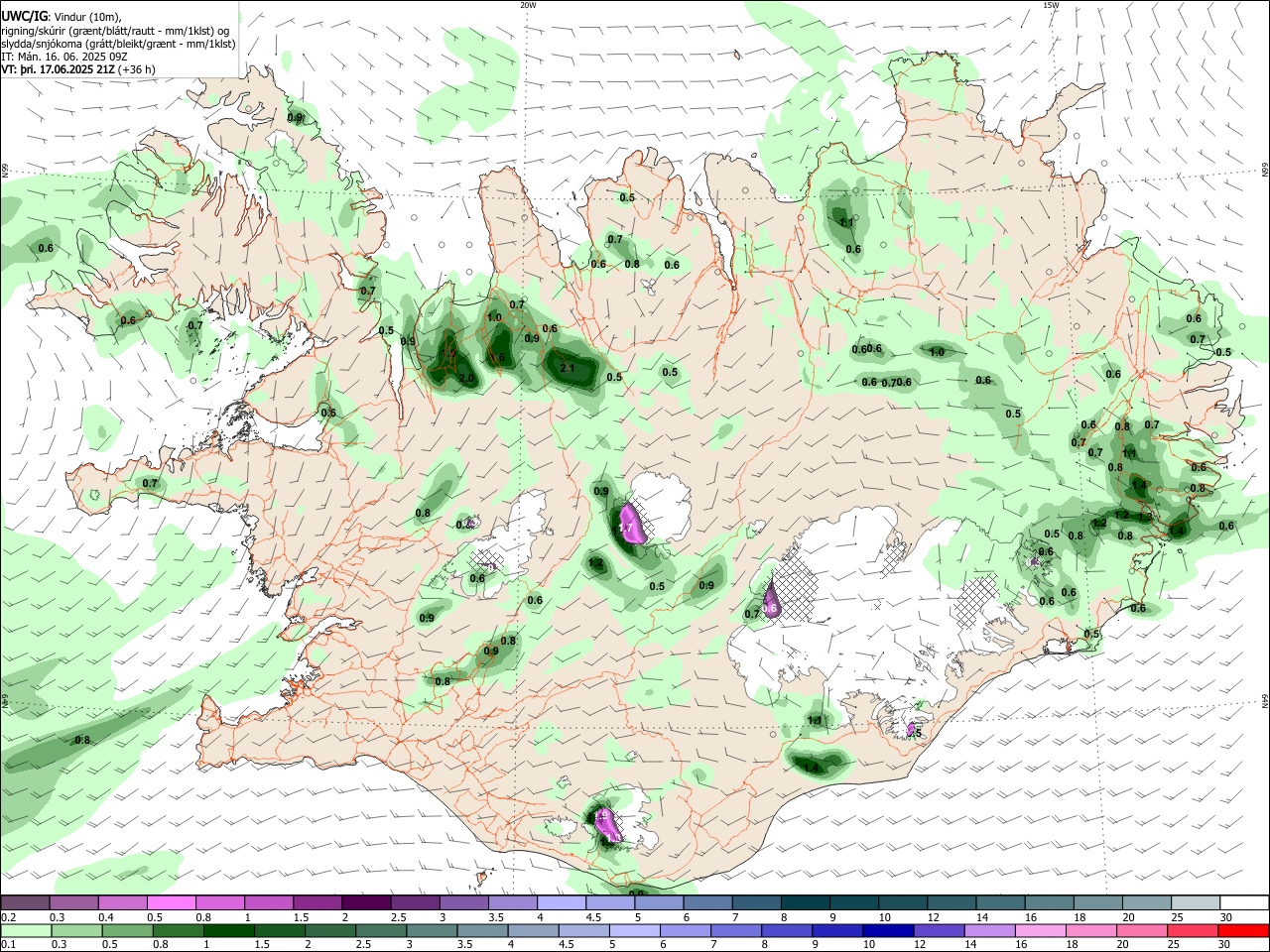Viewport: 1270px width, 952px height.
Task: Click the top row swatch between 4 and 4.5
Action: (x=561, y=902)
